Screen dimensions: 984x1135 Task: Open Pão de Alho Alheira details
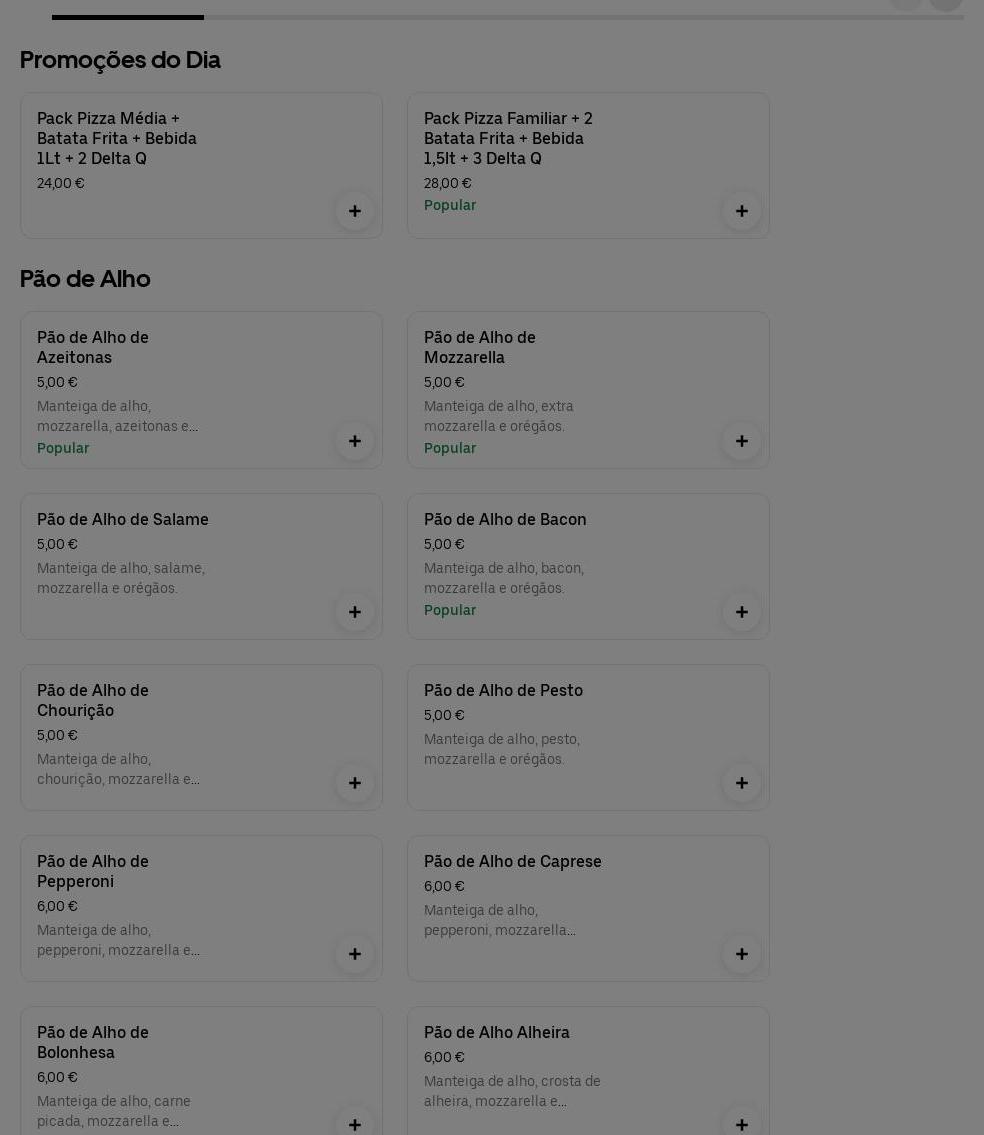coord(497,1032)
